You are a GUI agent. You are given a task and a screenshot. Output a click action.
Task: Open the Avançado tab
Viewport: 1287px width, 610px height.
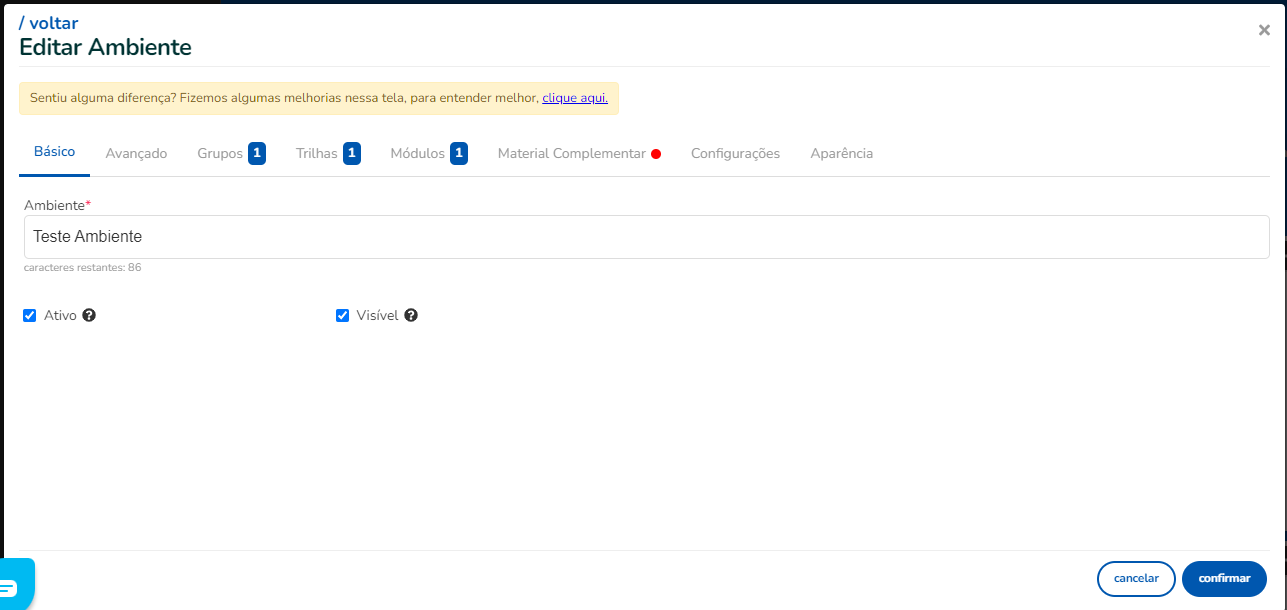(136, 154)
